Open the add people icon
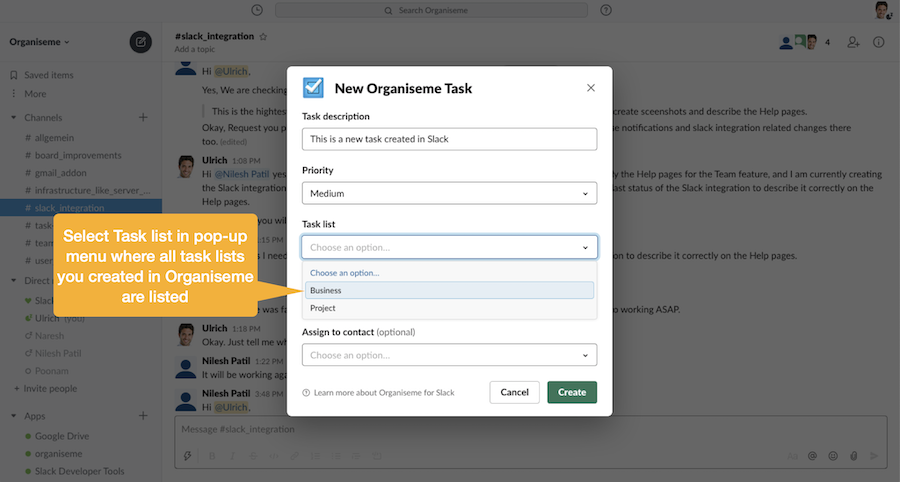 coord(853,42)
